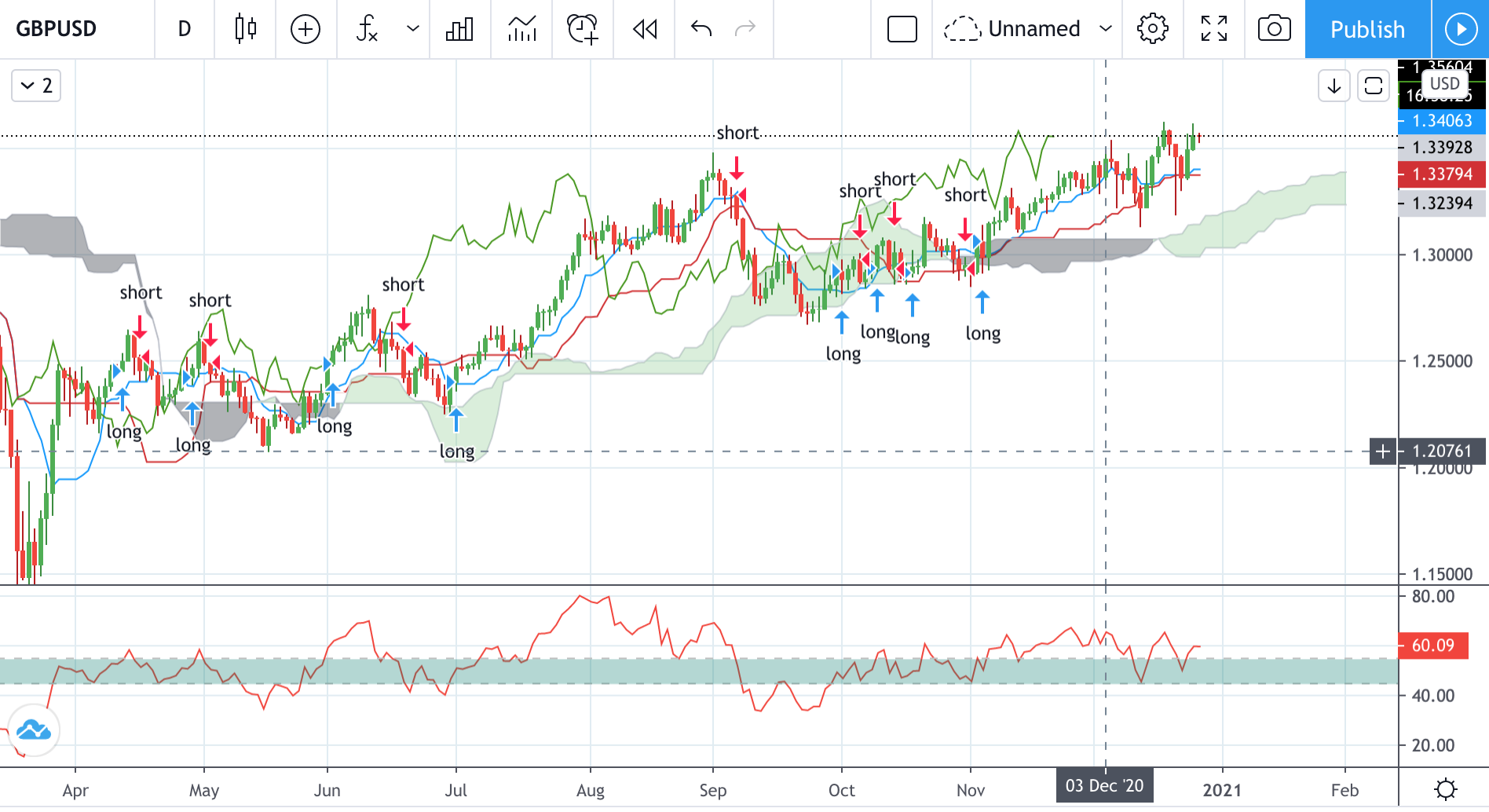Save the Unnamed chart layout
This screenshot has width=1489, height=812.
pyautogui.click(x=1013, y=29)
